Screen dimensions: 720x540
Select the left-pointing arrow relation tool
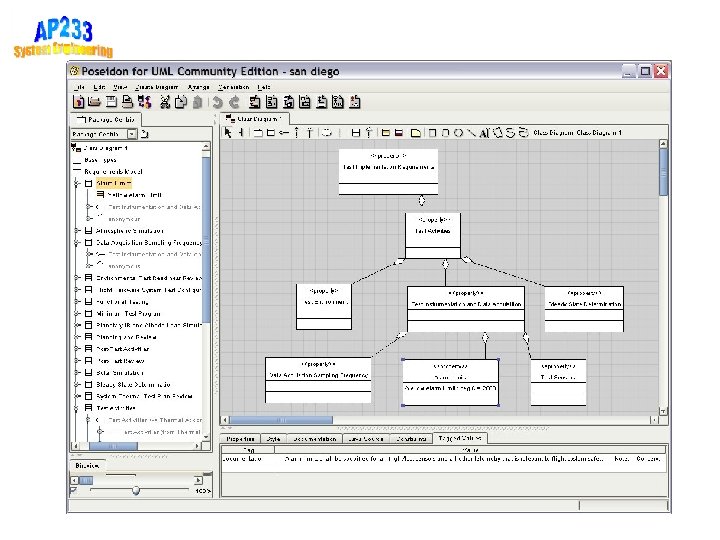(x=284, y=133)
